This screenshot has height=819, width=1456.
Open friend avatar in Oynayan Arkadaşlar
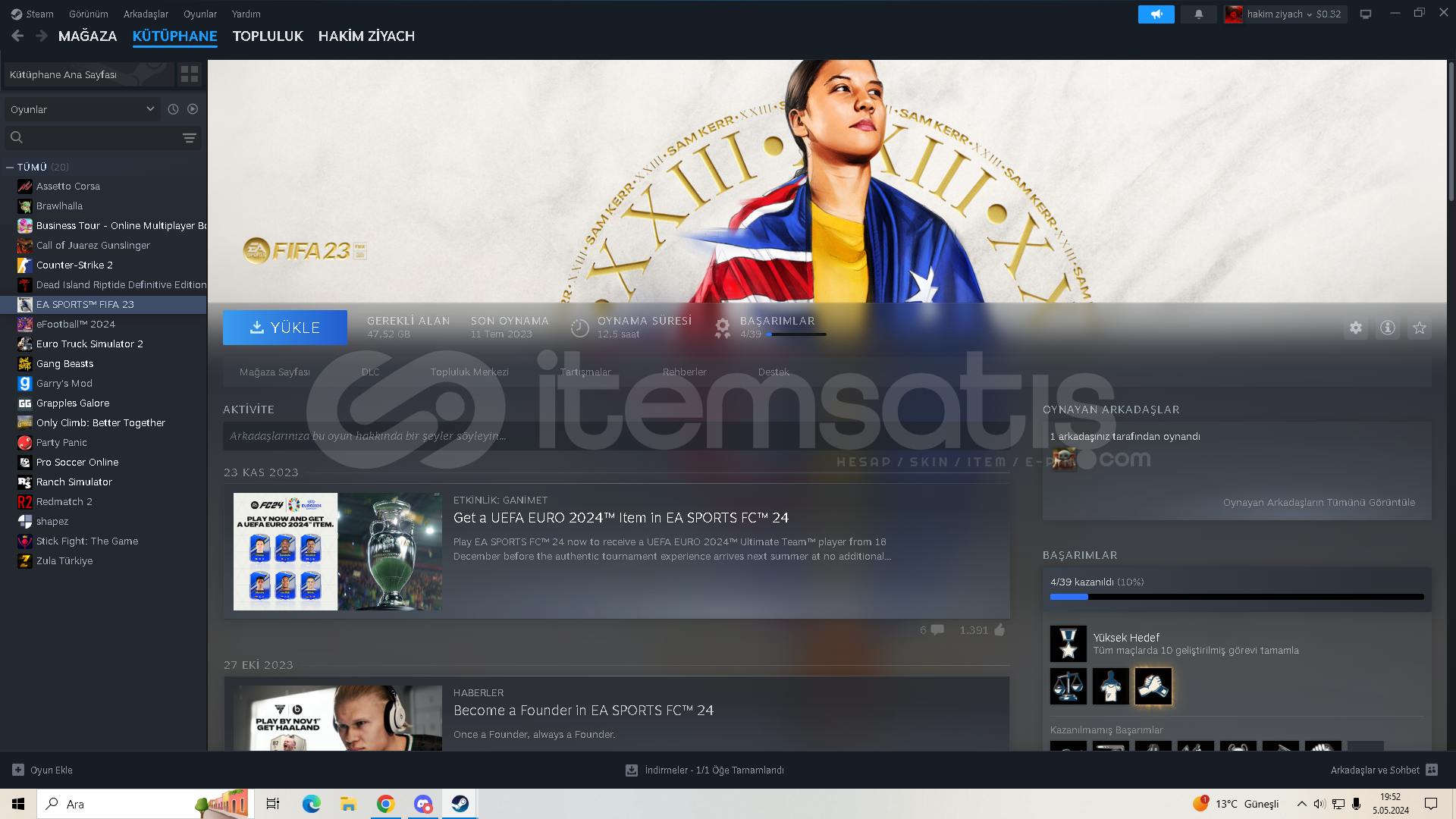coord(1064,459)
